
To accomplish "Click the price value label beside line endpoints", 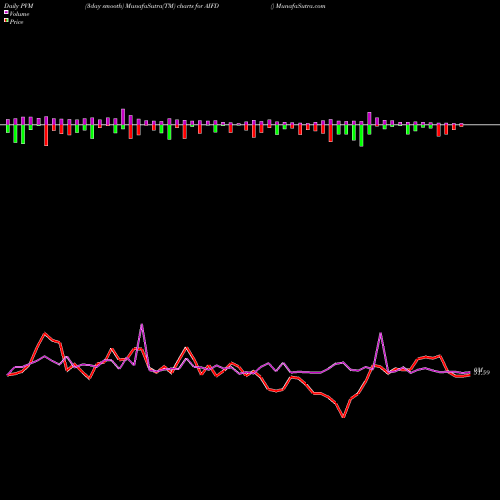I will click(482, 372).
